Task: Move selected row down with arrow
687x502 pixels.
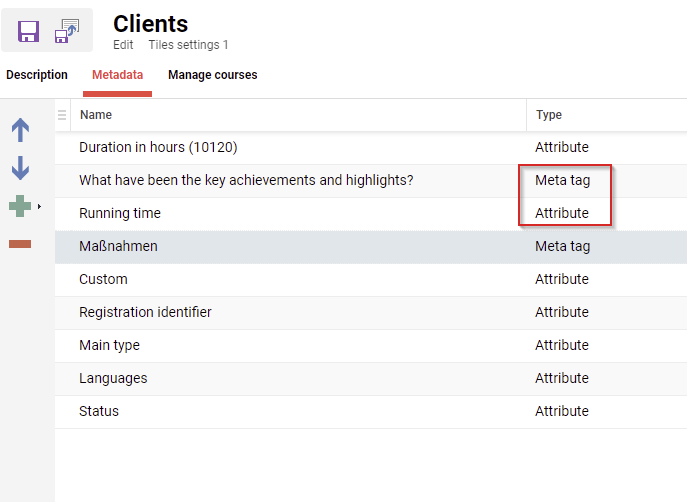Action: (20, 168)
